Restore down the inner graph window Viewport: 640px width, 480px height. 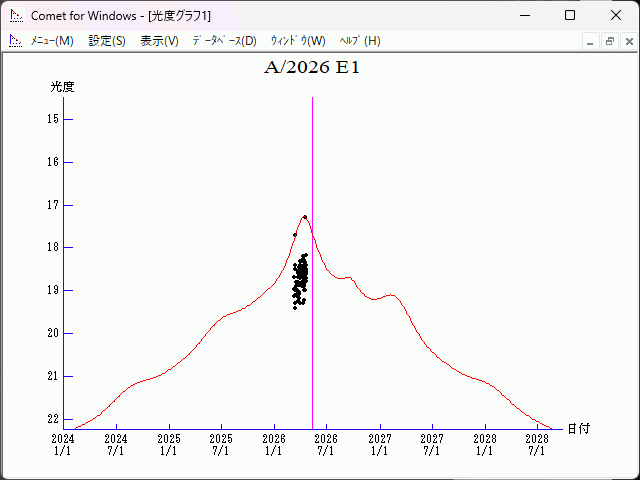tap(609, 41)
